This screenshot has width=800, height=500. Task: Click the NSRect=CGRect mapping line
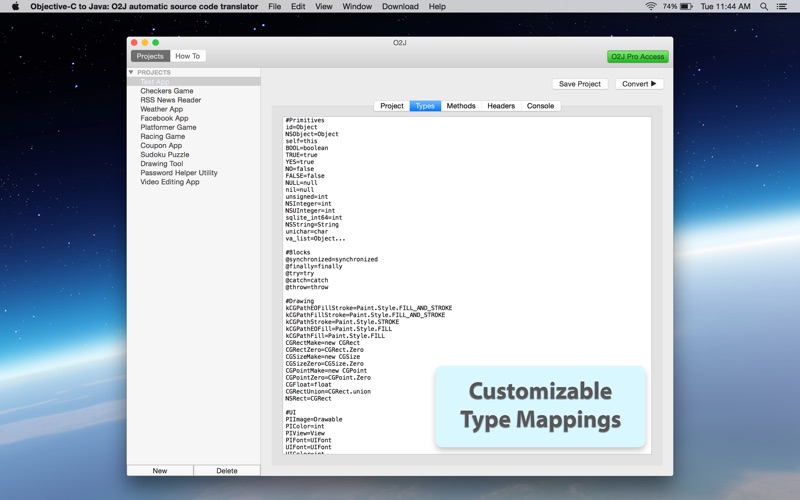click(308, 398)
